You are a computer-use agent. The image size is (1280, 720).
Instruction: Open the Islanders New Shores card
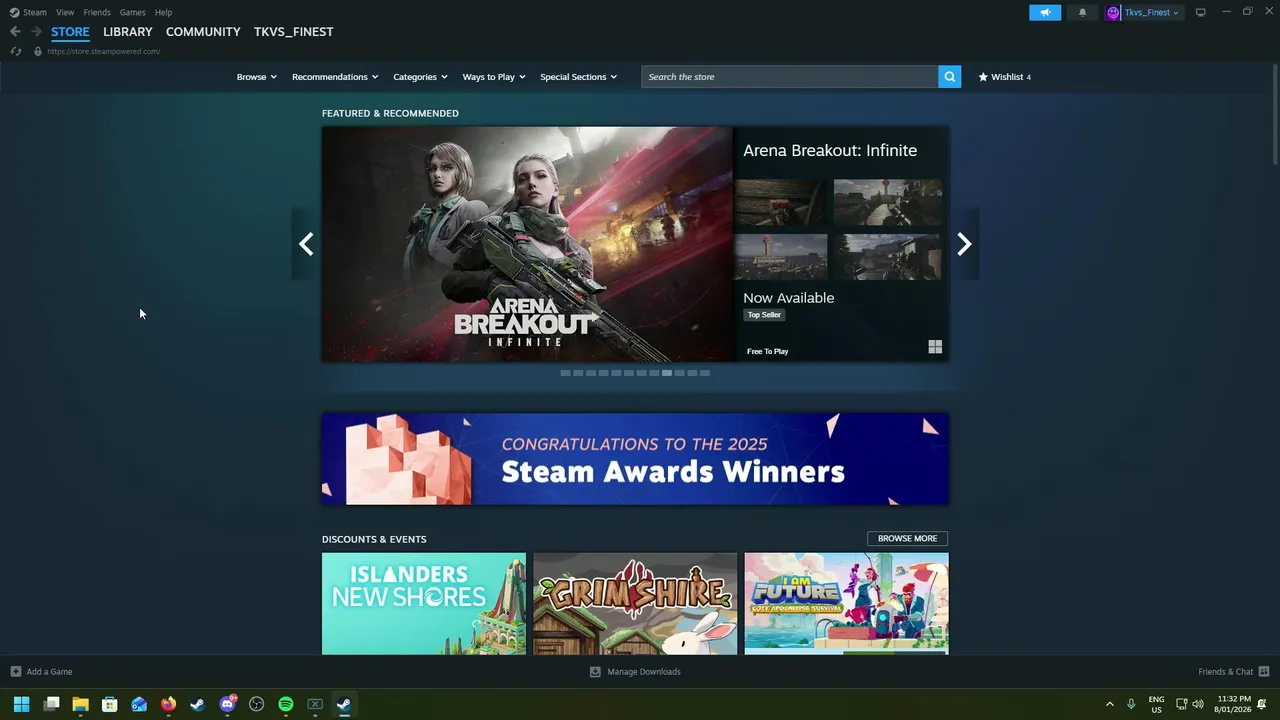[424, 604]
